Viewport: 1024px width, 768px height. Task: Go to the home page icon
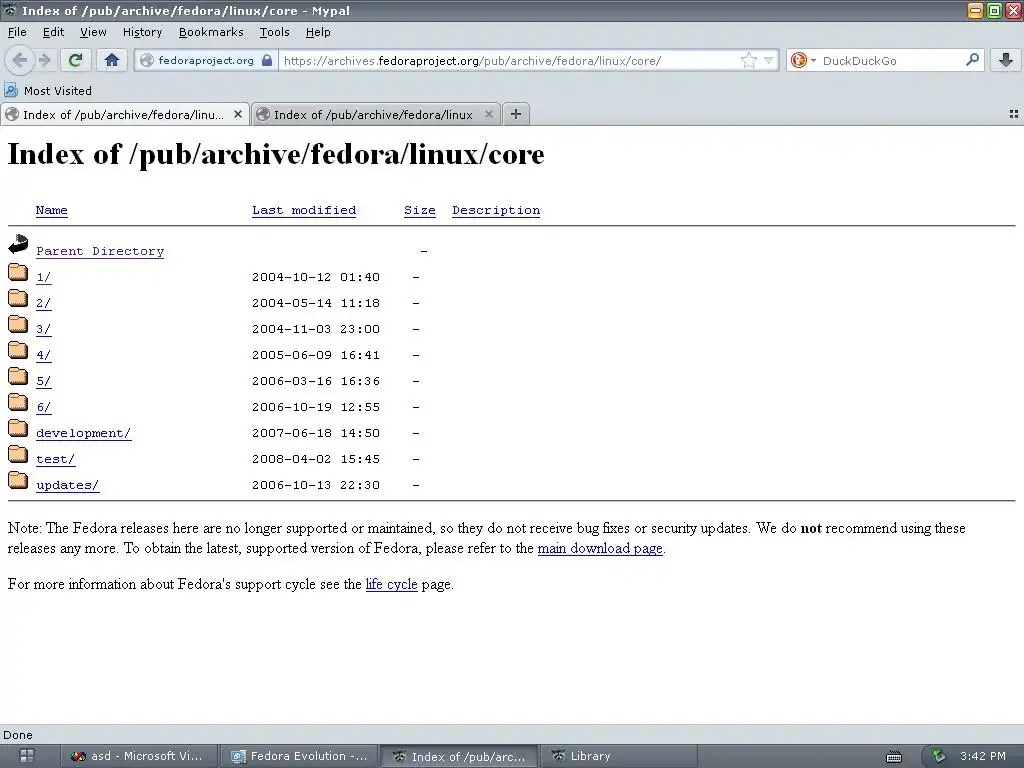point(112,61)
